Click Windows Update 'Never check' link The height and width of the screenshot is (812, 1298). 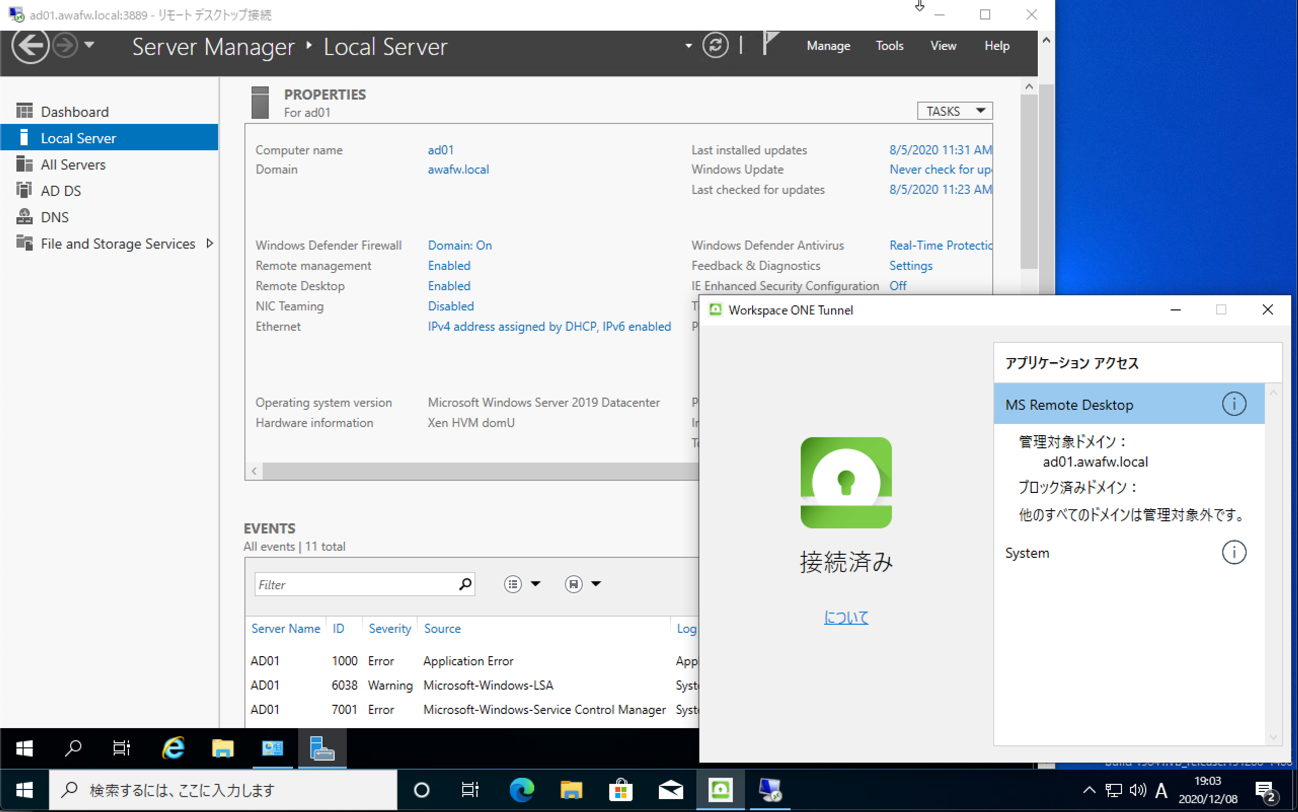coord(940,169)
